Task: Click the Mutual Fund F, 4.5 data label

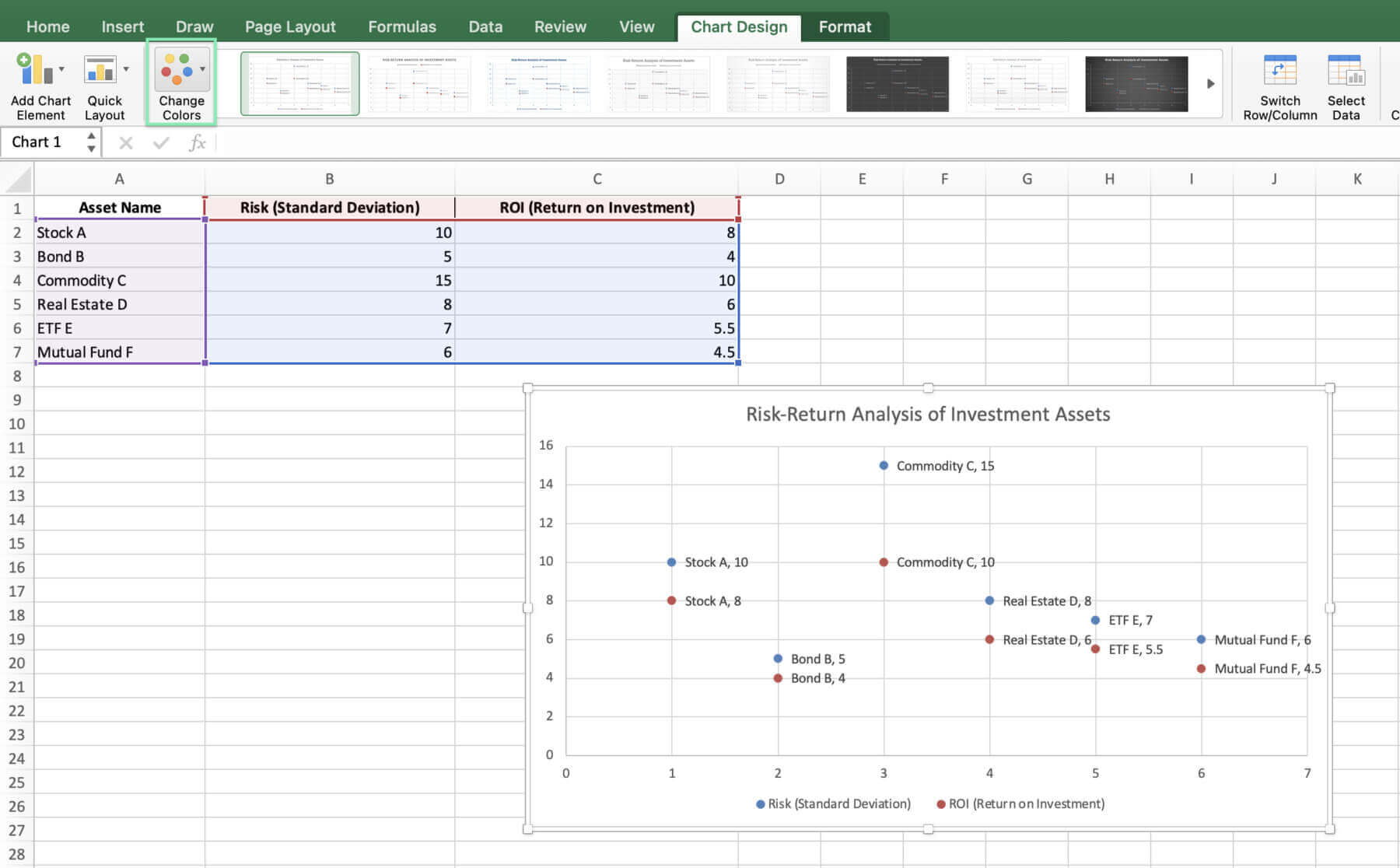Action: point(1268,668)
